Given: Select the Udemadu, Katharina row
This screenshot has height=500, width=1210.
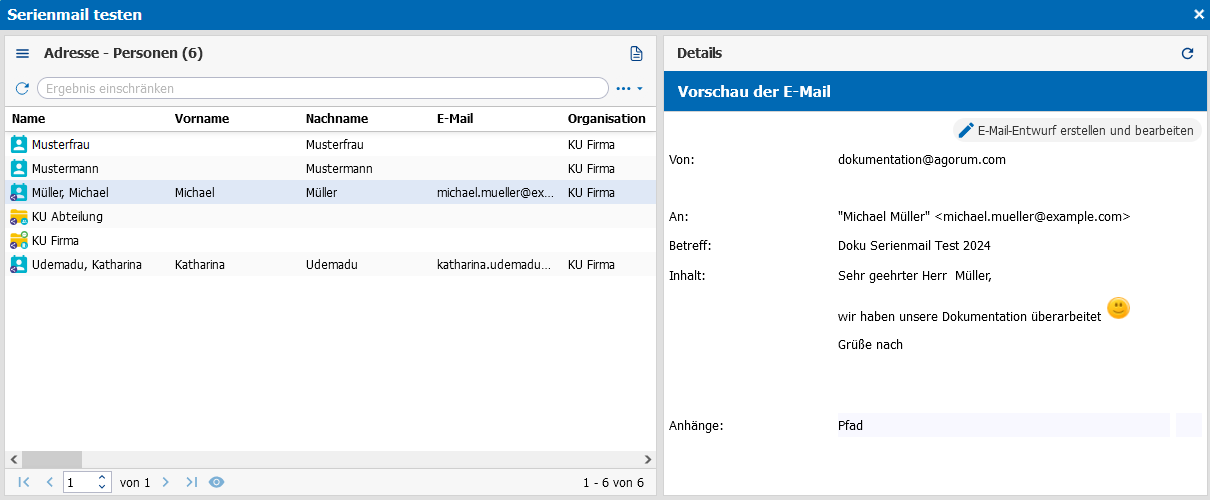Looking at the screenshot, I should [330, 265].
